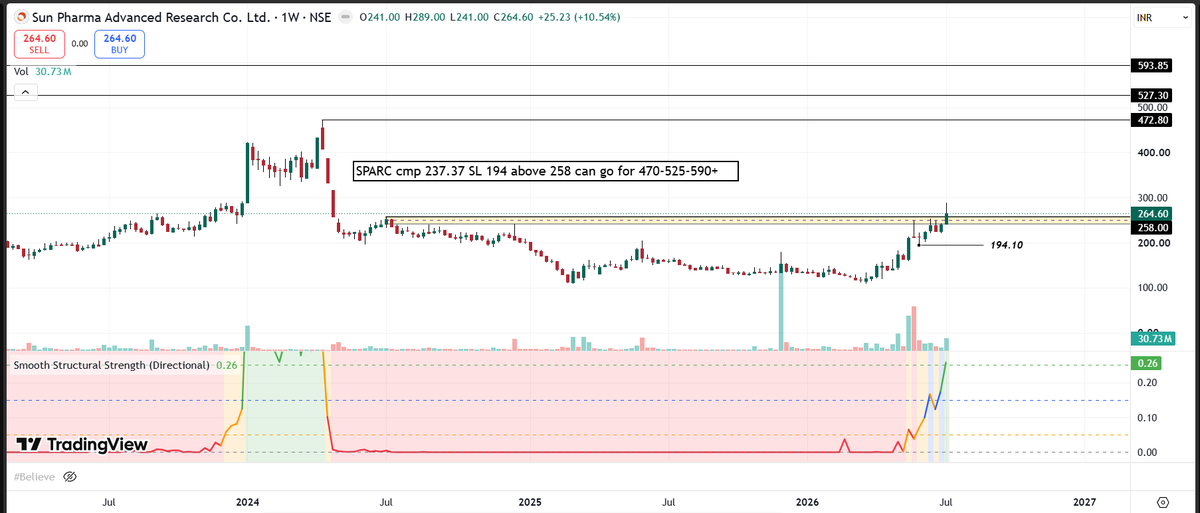Click the blue BUY 264.60 button

[120, 43]
